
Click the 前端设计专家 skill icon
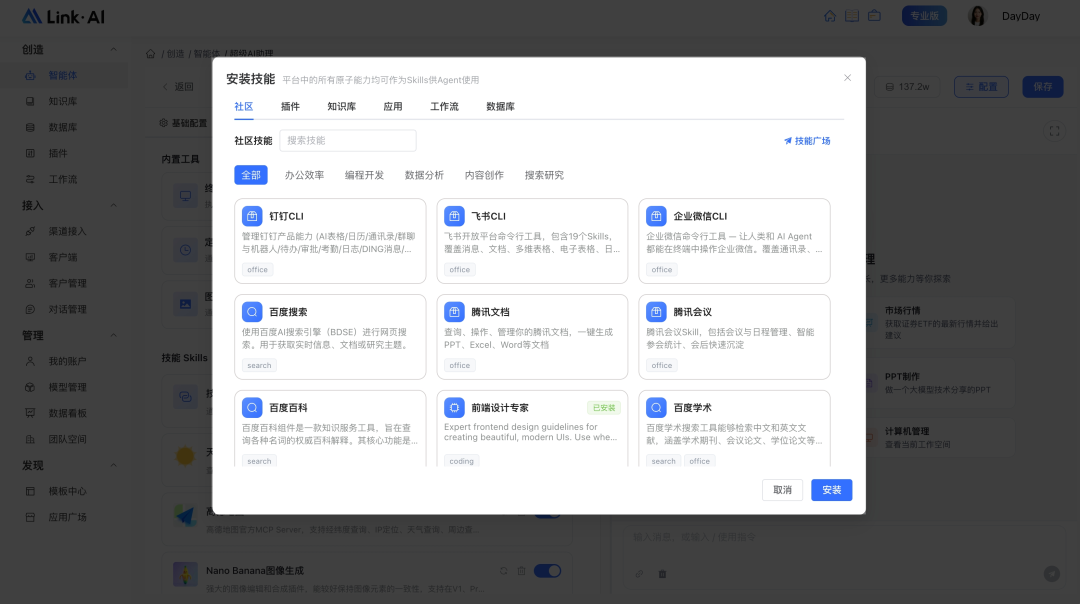point(454,408)
